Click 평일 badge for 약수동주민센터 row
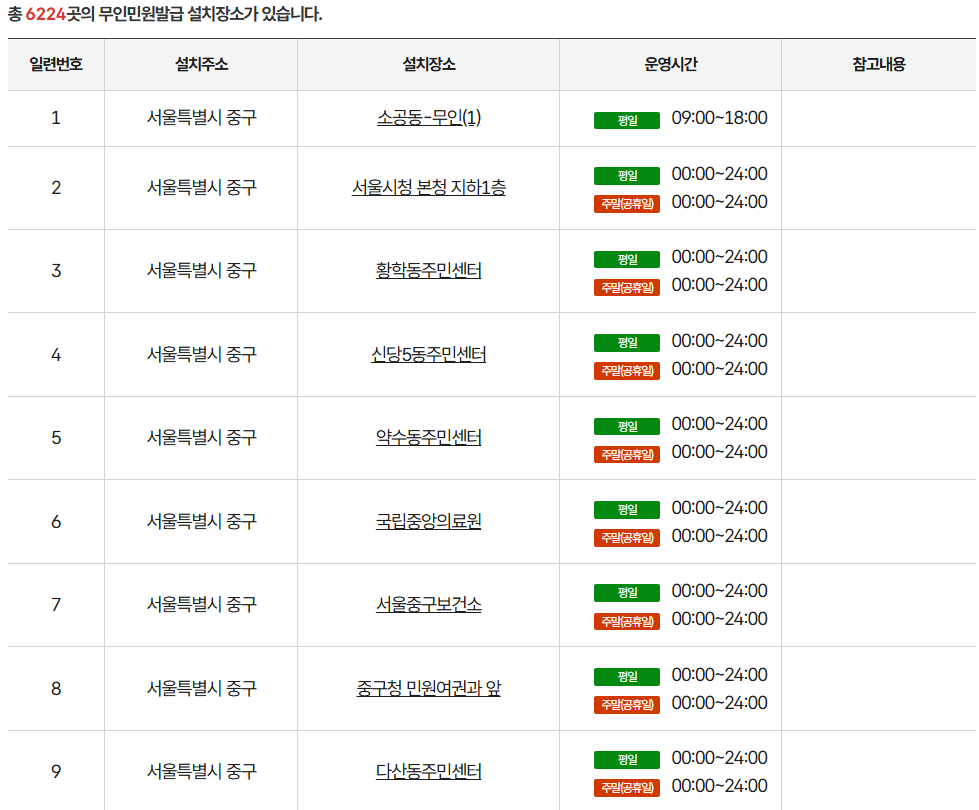 point(627,427)
